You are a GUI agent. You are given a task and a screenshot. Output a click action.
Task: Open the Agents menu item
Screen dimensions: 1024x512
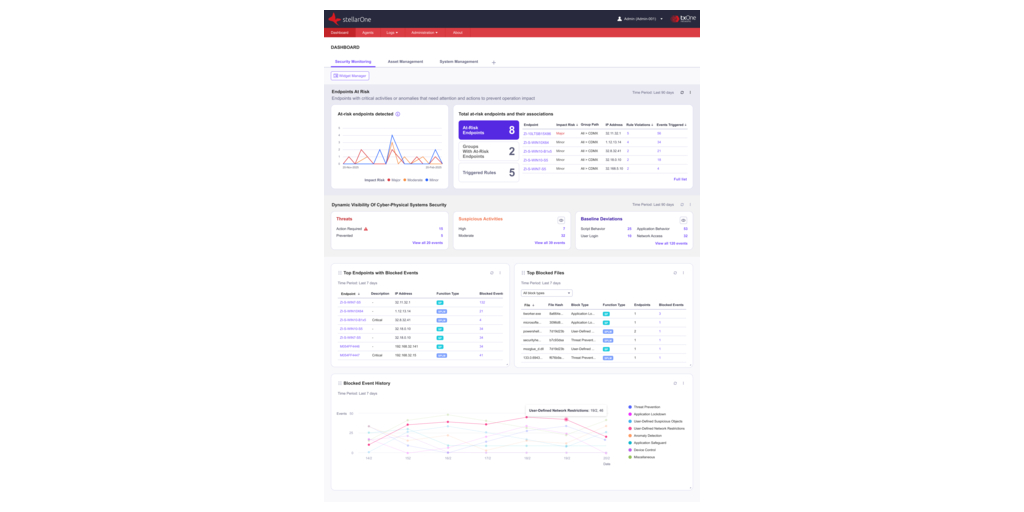point(368,32)
